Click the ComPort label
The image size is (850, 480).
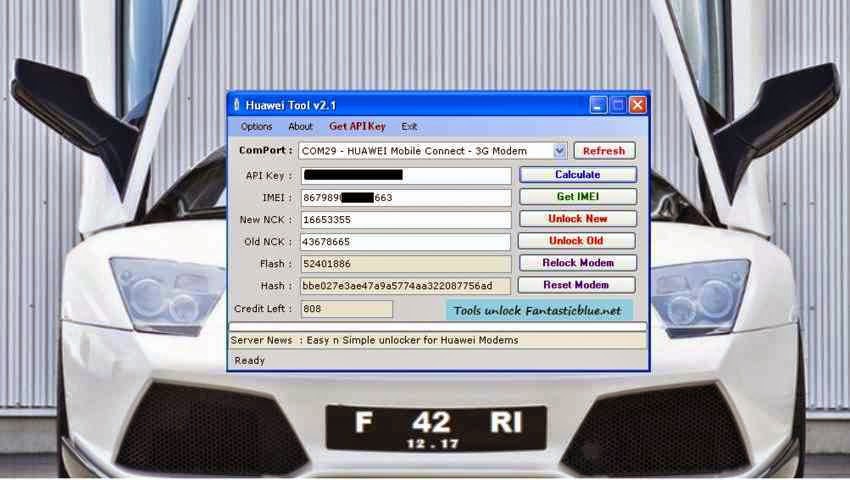[x=266, y=150]
